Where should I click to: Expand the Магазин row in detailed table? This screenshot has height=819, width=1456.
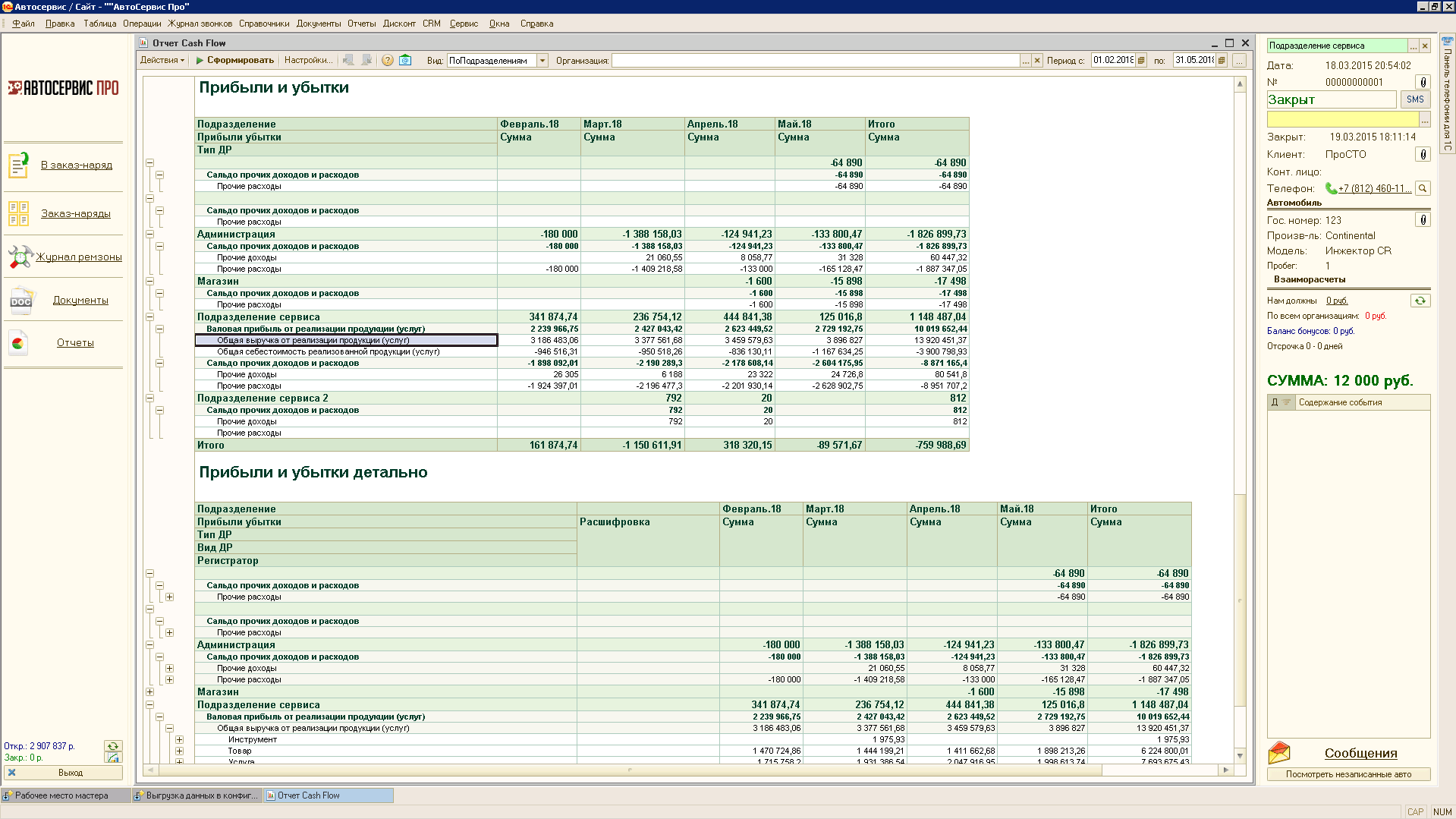[149, 691]
